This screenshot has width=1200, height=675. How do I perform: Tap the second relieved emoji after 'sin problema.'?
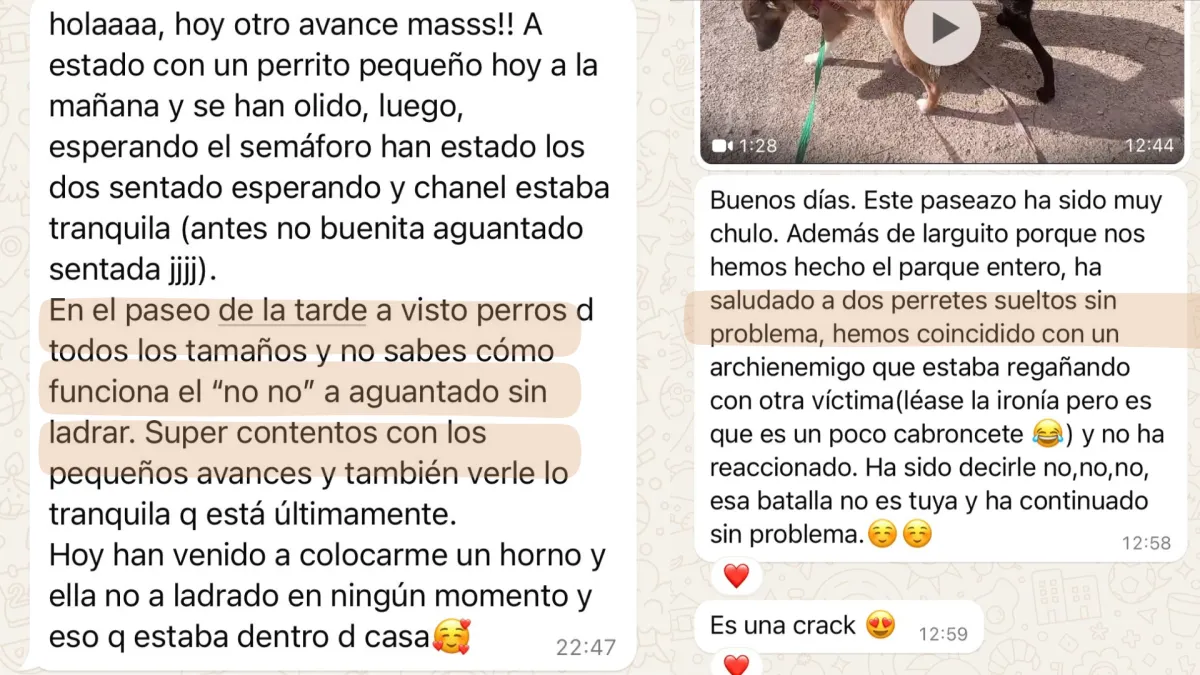coord(916,535)
